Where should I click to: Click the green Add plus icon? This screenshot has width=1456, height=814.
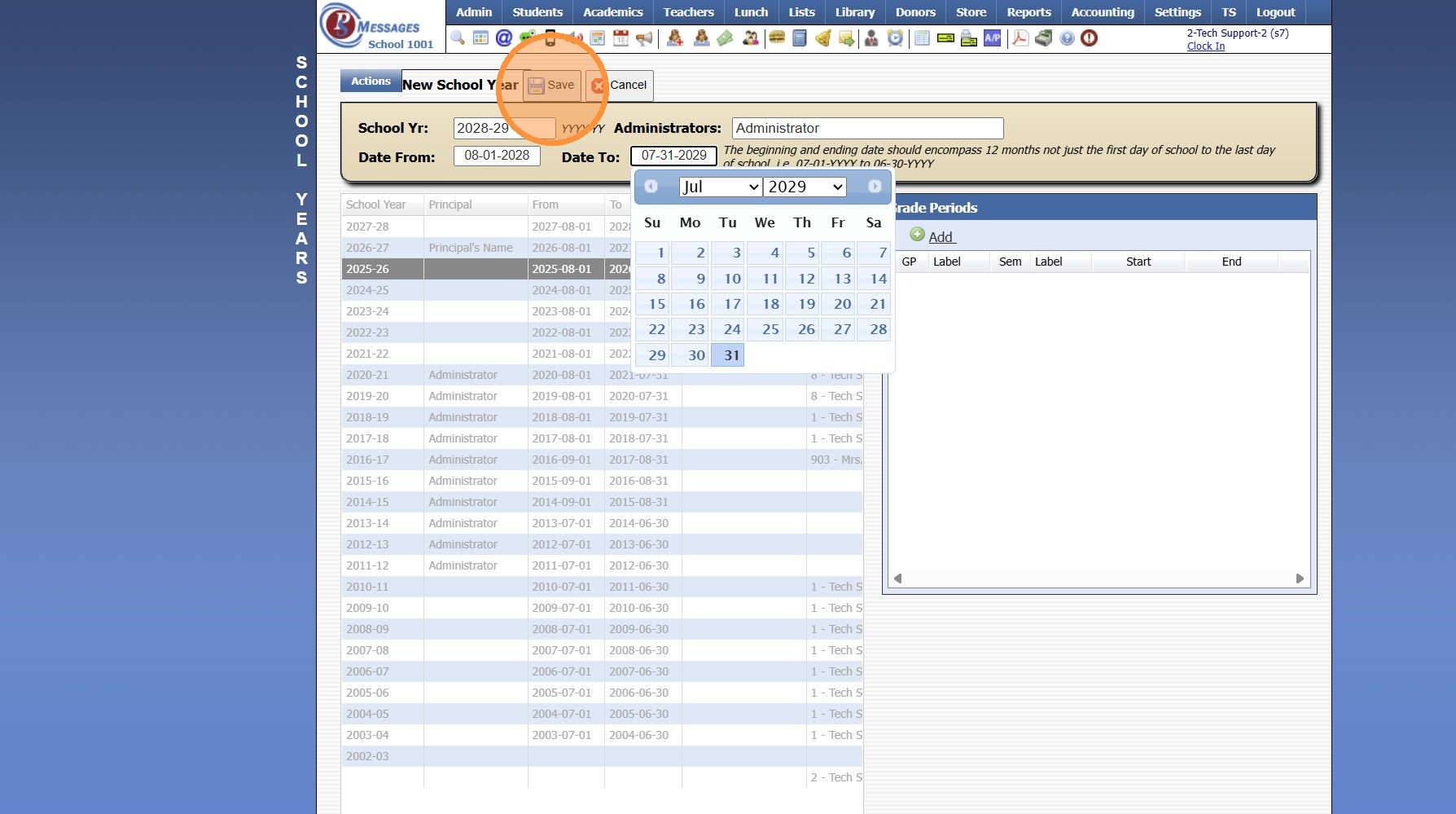click(x=917, y=235)
